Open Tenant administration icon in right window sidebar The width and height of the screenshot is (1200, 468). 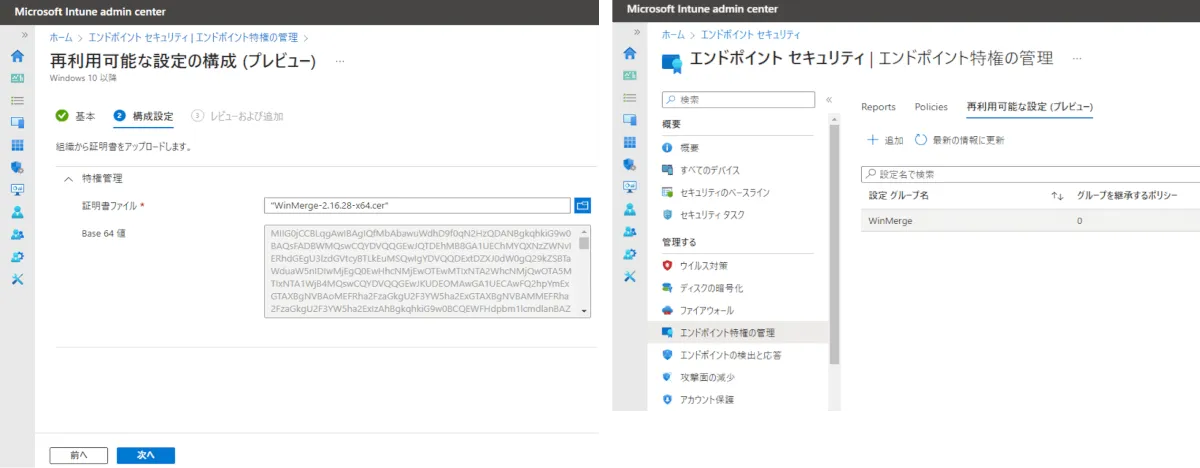tap(629, 254)
